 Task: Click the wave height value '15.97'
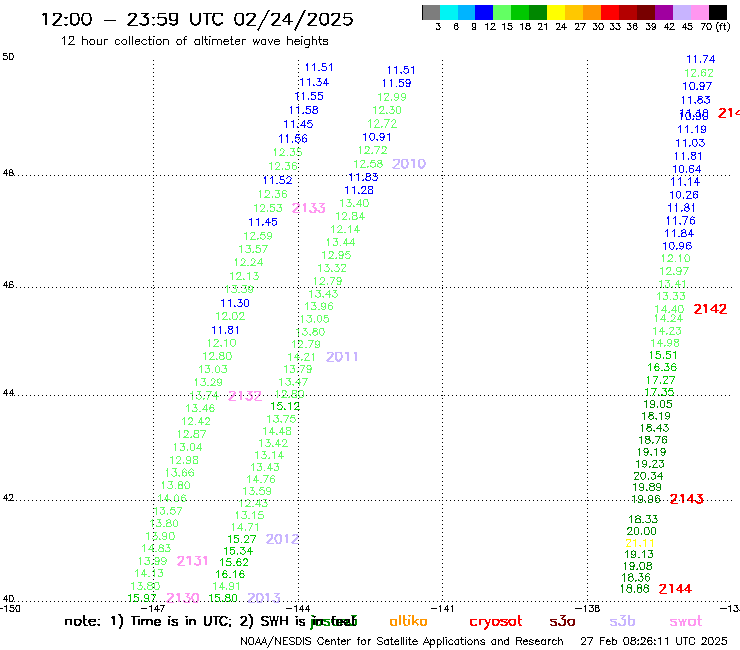coord(142,598)
